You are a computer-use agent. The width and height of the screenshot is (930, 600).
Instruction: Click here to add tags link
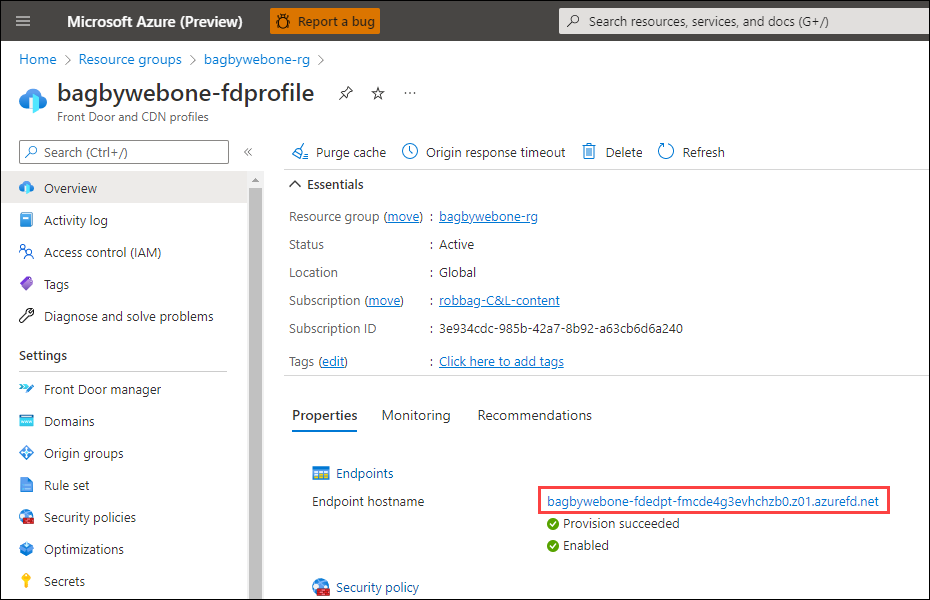tap(501, 362)
